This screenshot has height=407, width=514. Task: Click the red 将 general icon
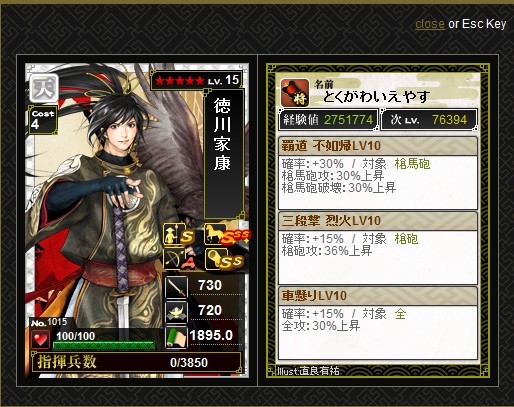coord(295,92)
